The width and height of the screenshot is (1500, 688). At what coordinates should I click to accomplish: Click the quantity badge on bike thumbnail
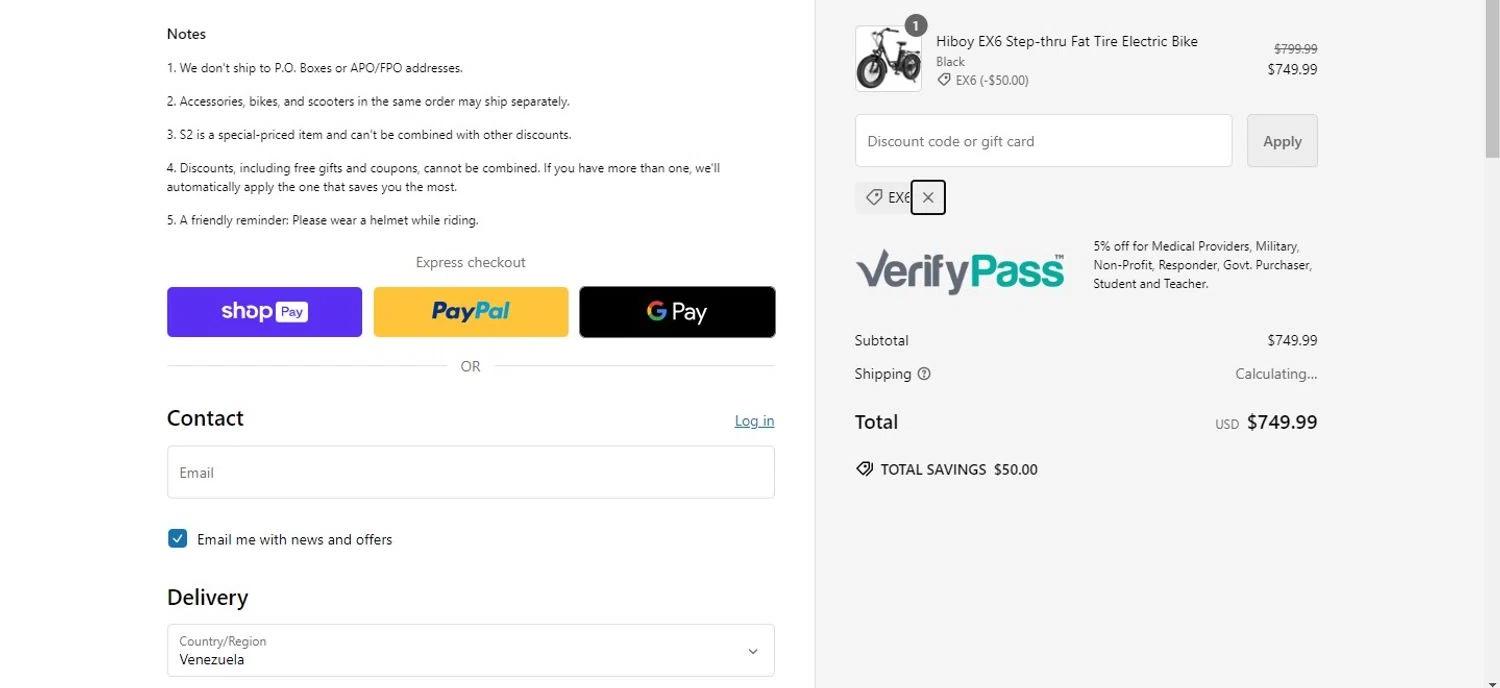coord(915,25)
